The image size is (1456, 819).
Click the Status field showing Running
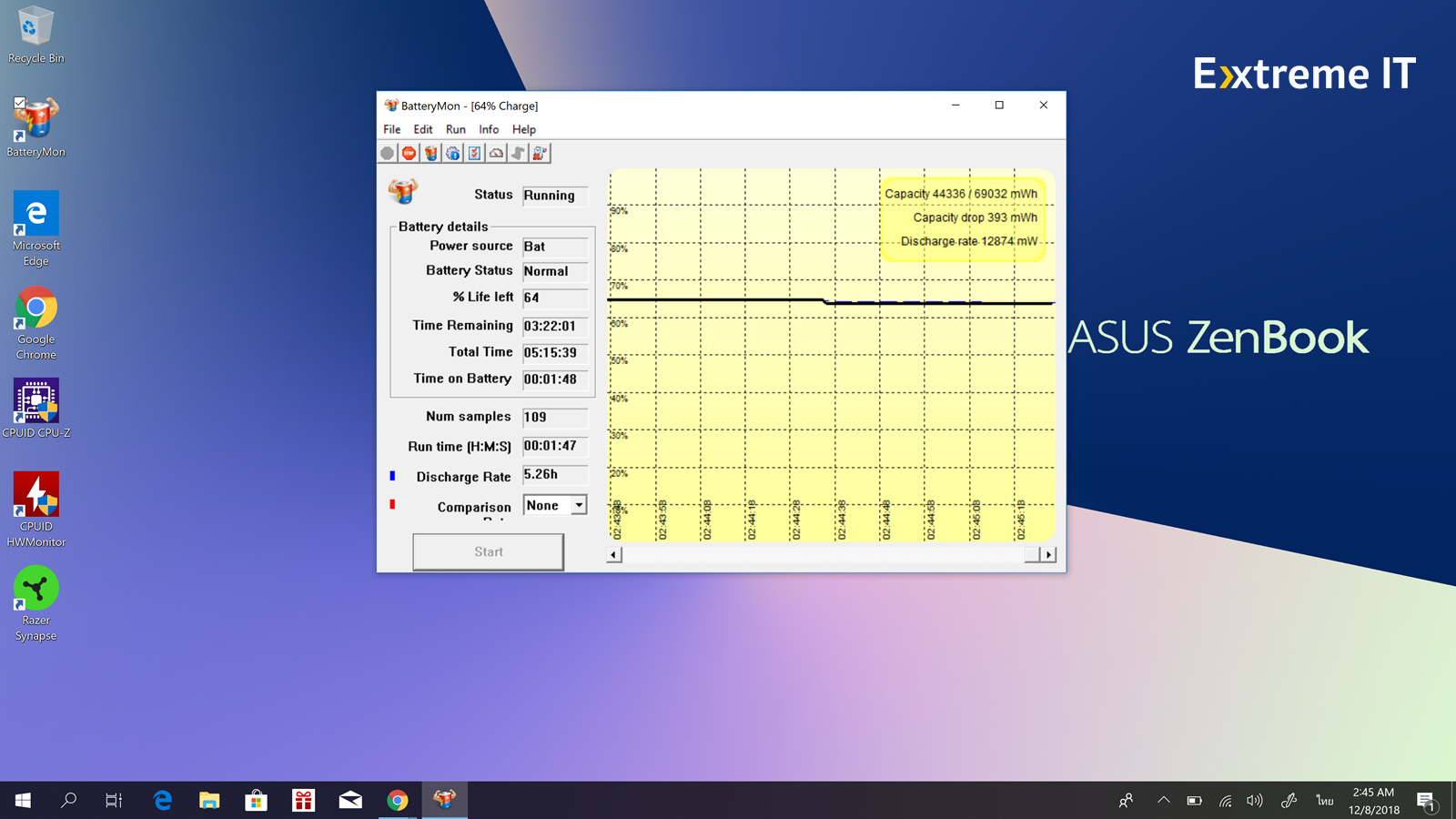click(x=555, y=196)
